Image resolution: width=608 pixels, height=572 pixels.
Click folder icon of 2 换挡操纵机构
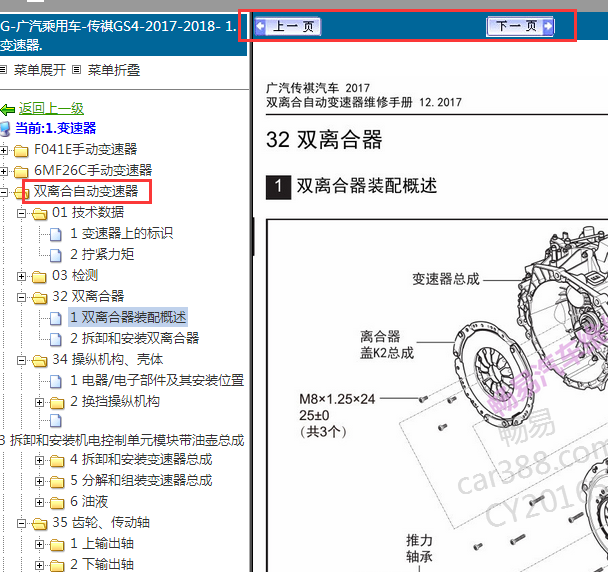[57, 403]
